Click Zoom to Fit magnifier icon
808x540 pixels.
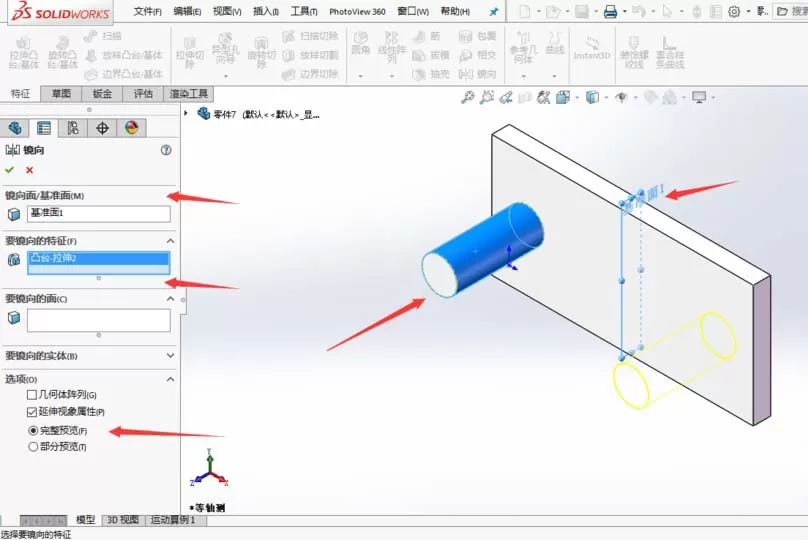coord(467,97)
